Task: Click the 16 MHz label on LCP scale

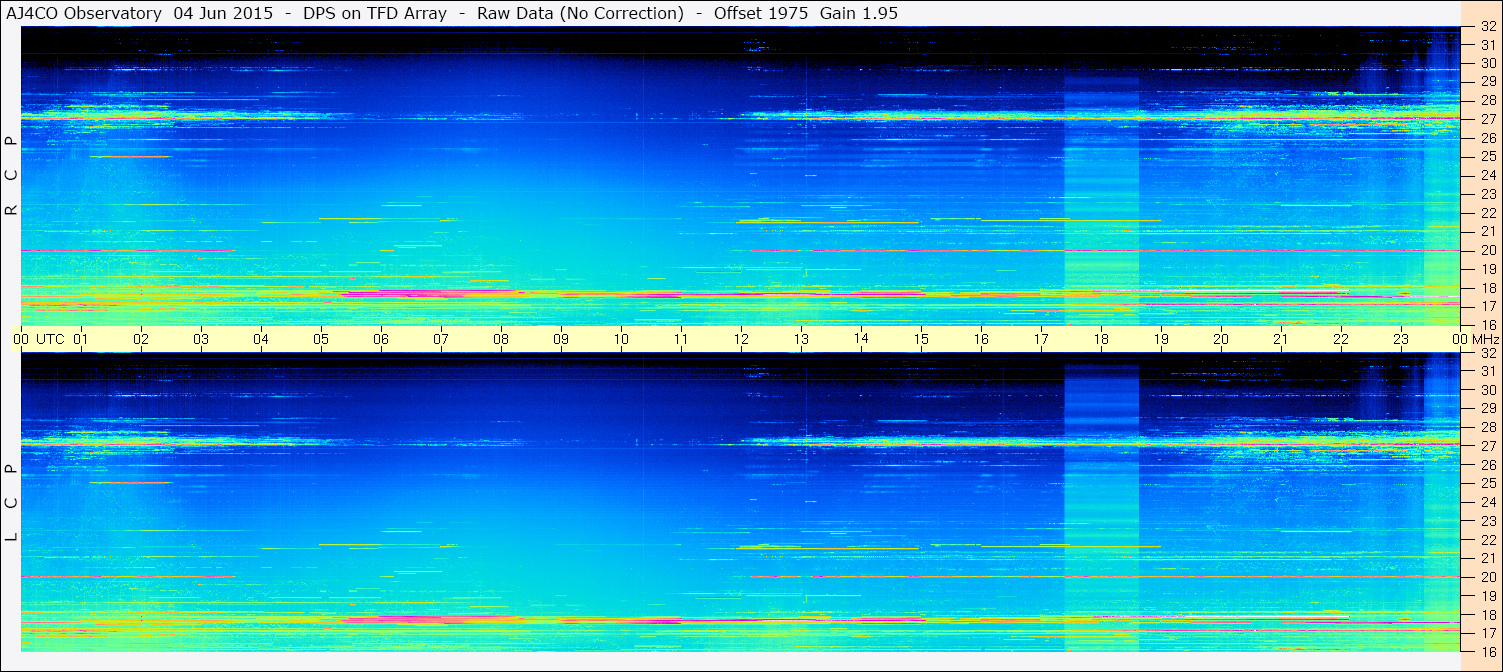Action: [1487, 652]
